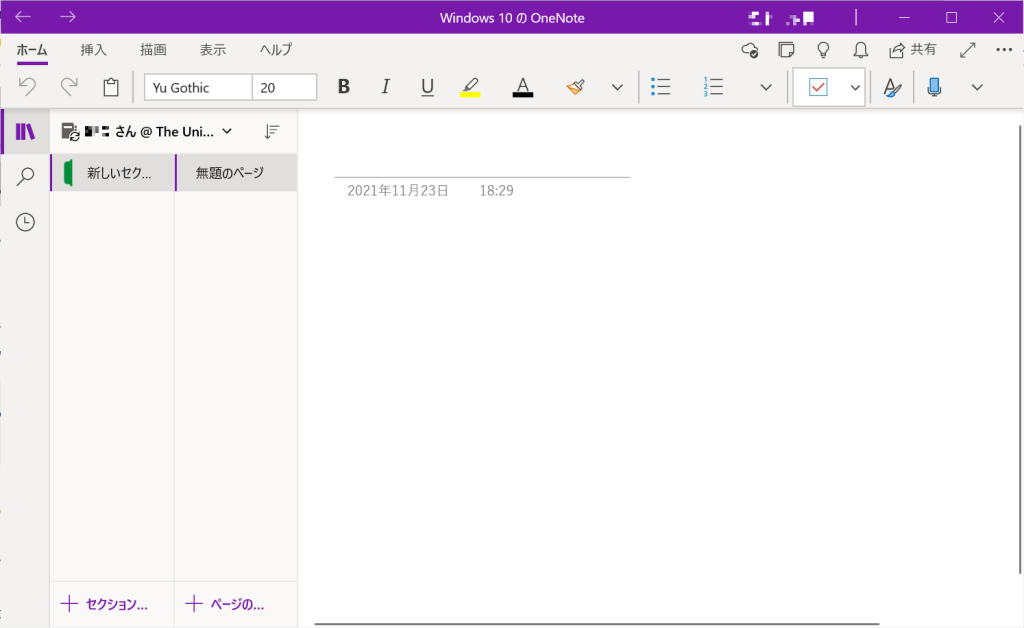Toggle Italic formatting
The image size is (1024, 628).
click(385, 87)
